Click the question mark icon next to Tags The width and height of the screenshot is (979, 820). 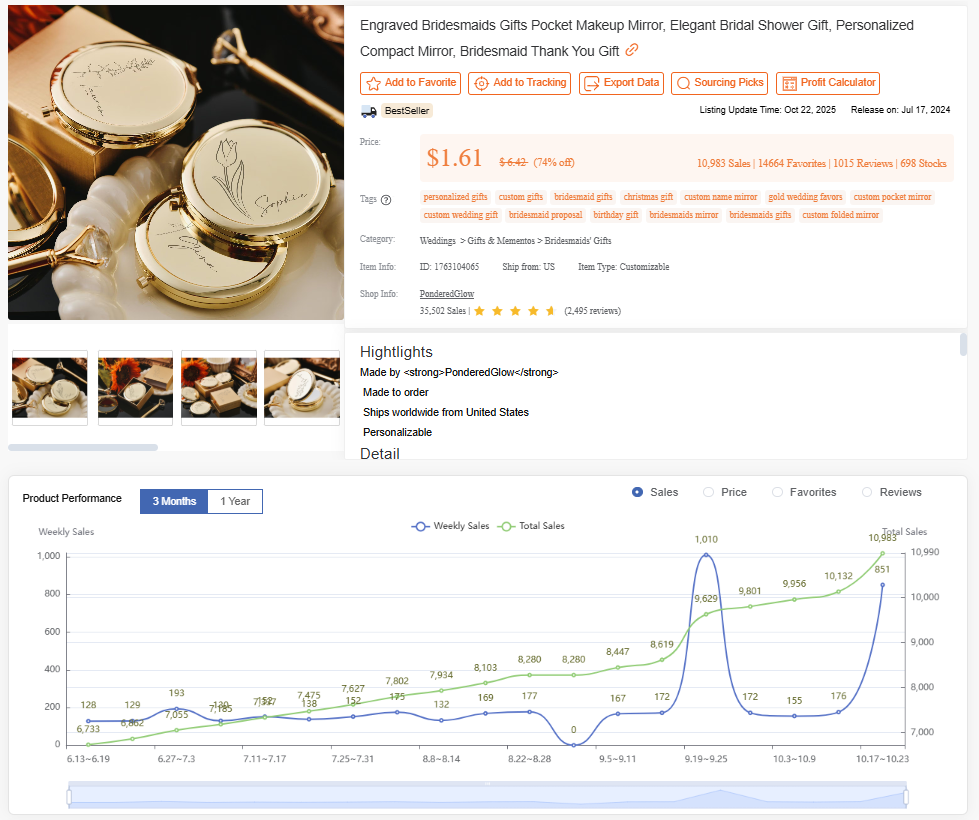(387, 199)
